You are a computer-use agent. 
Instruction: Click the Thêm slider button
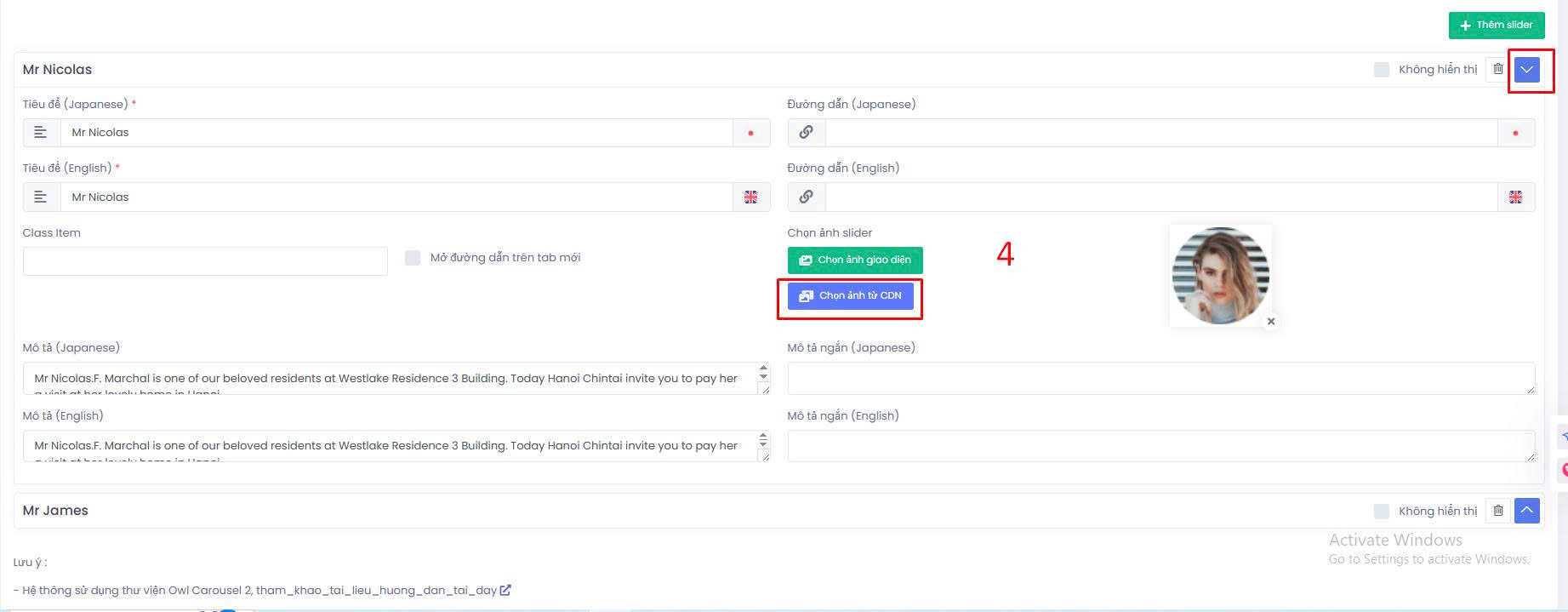(1496, 25)
